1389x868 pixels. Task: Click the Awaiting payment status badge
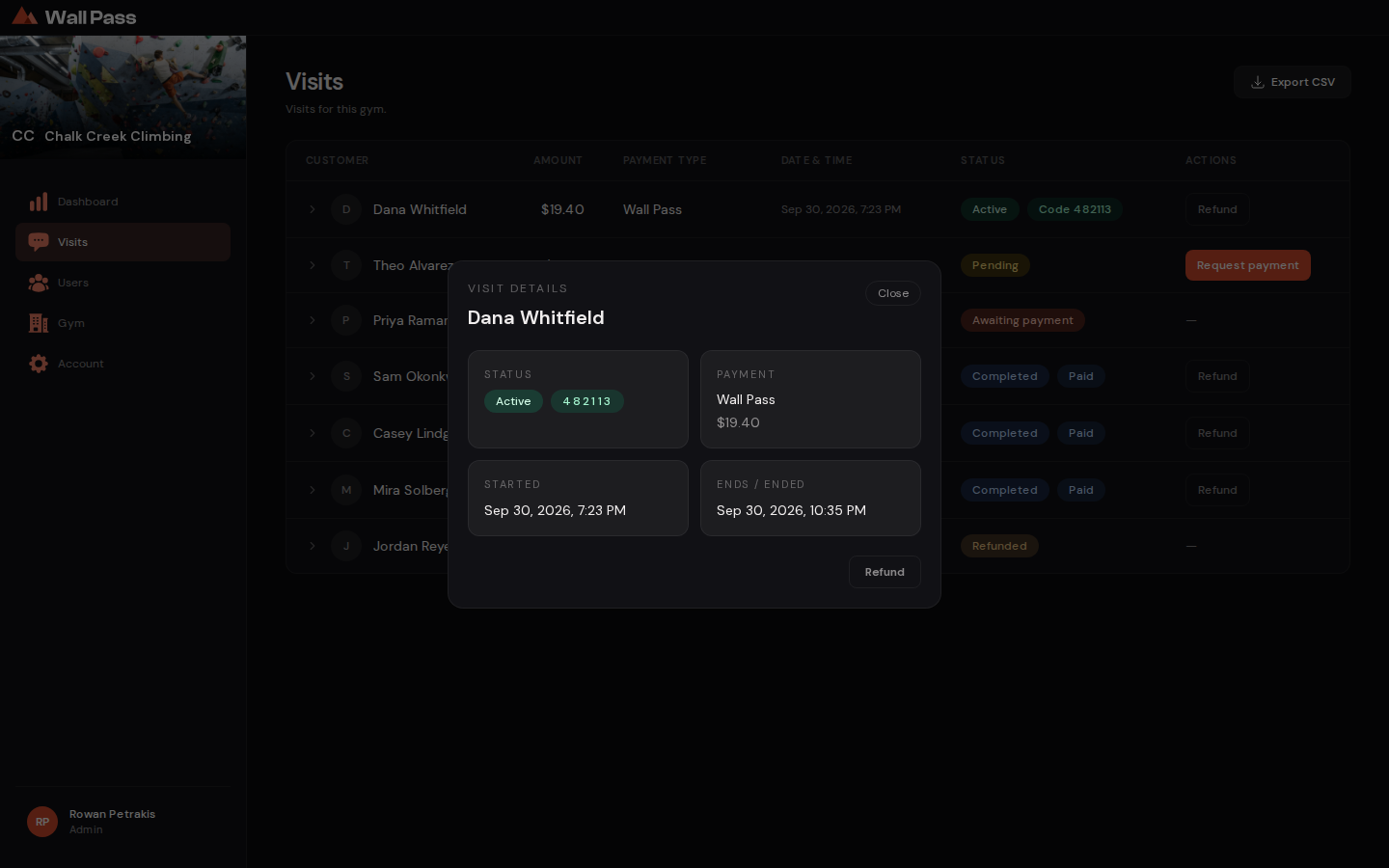click(1022, 320)
